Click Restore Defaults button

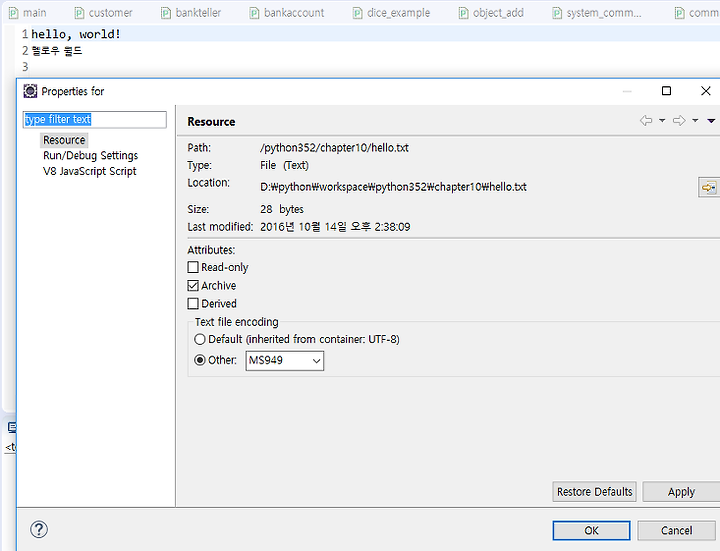pos(594,492)
